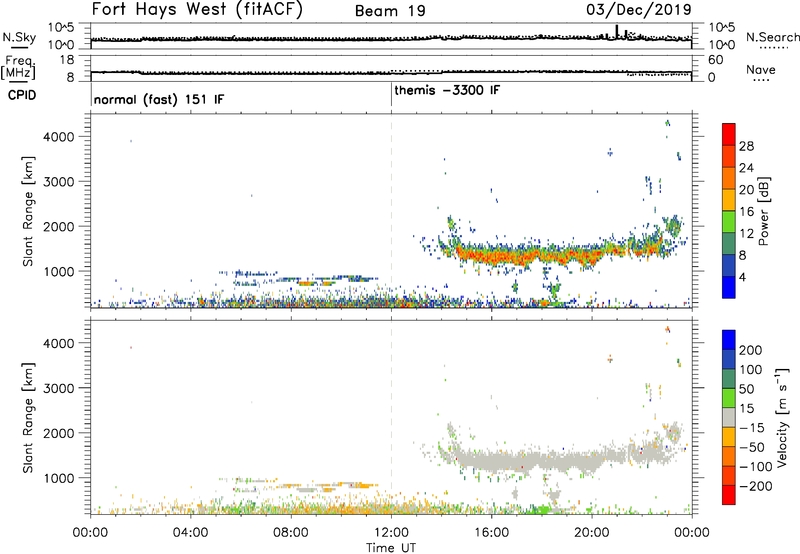Click the 'CPID' row label
Screen dimensions: 800x554
(x=22, y=95)
